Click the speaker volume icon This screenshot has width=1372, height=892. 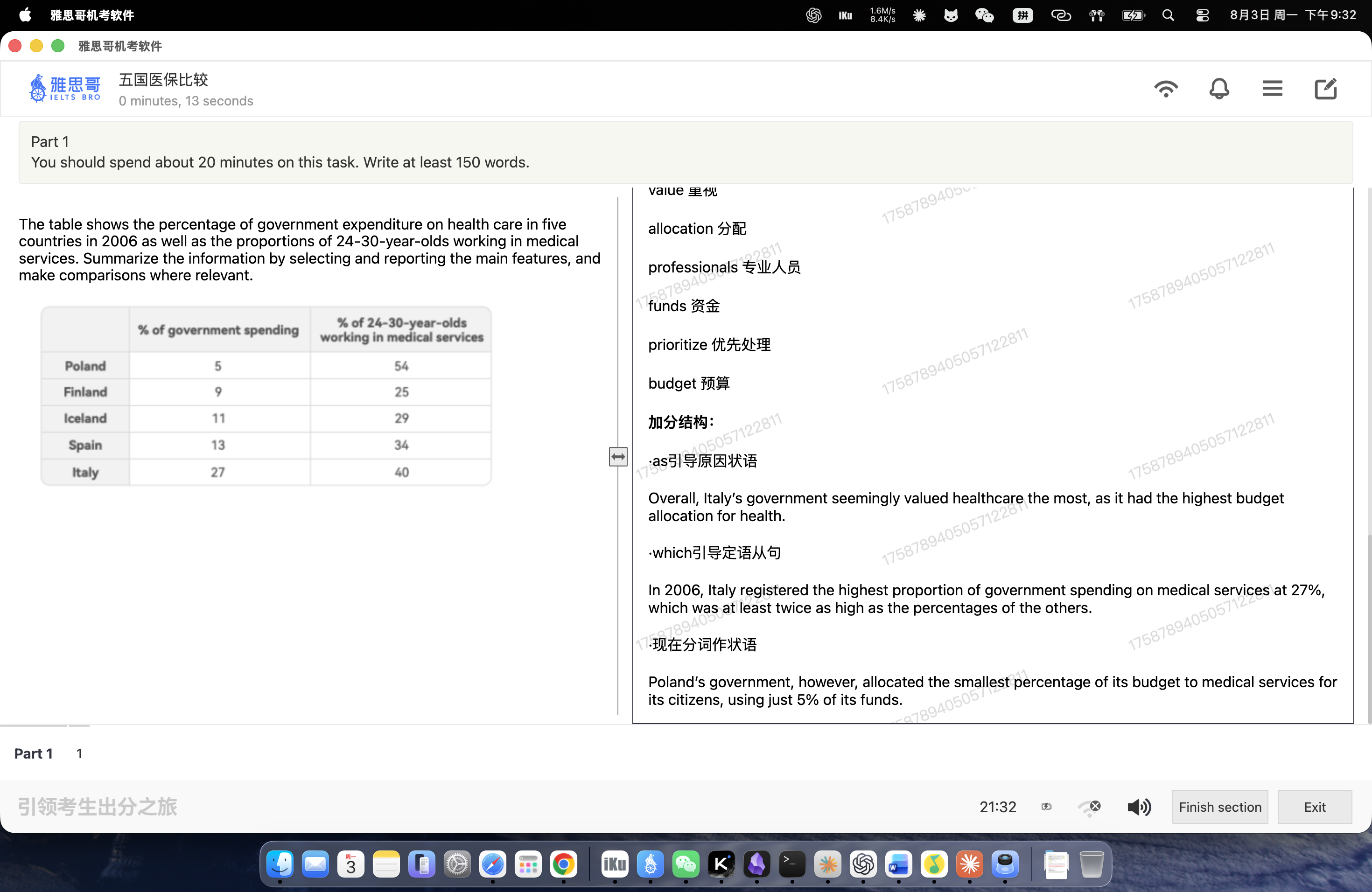[x=1139, y=807]
